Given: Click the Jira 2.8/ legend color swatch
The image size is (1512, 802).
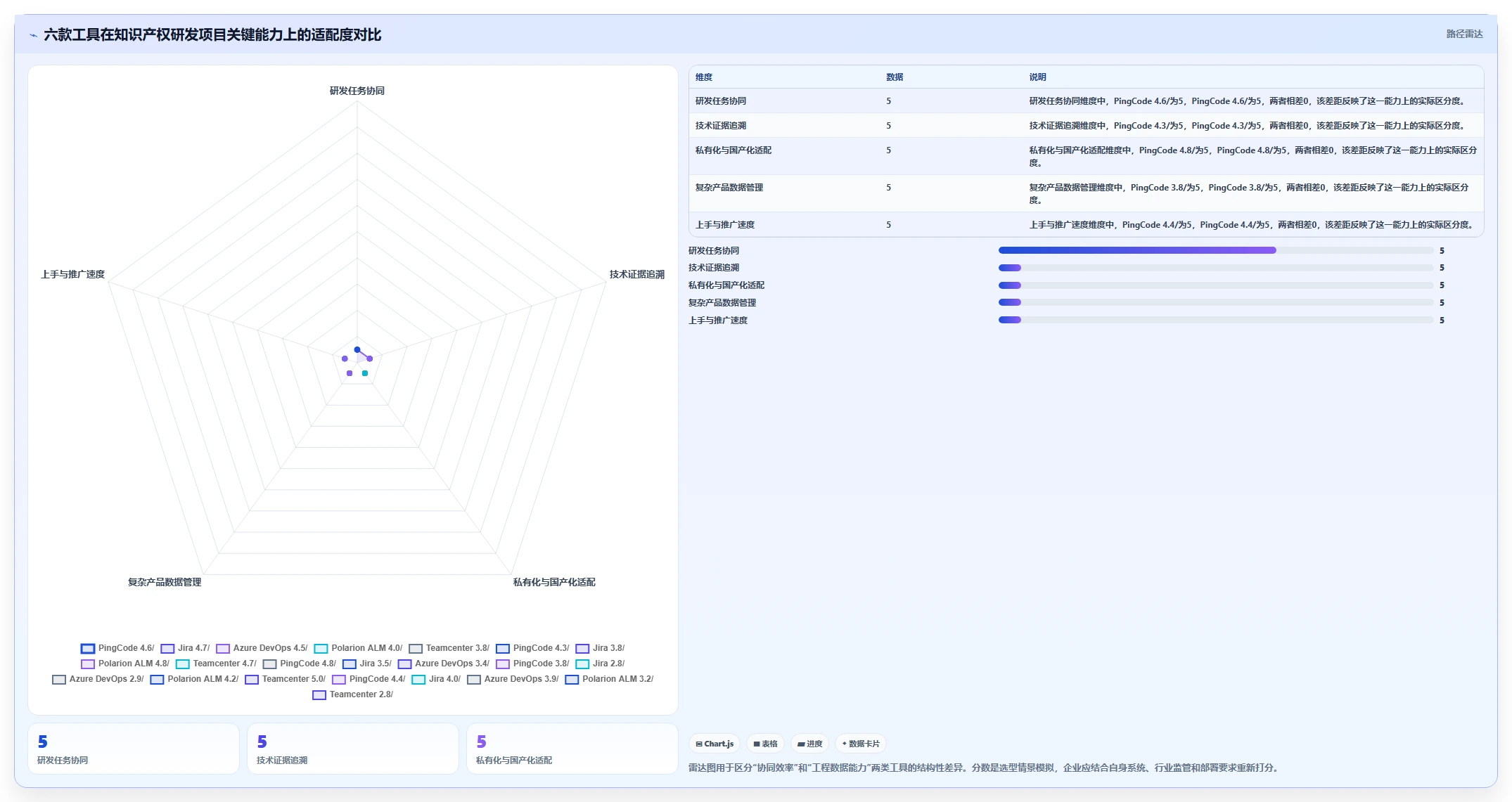Looking at the screenshot, I should [x=582, y=664].
